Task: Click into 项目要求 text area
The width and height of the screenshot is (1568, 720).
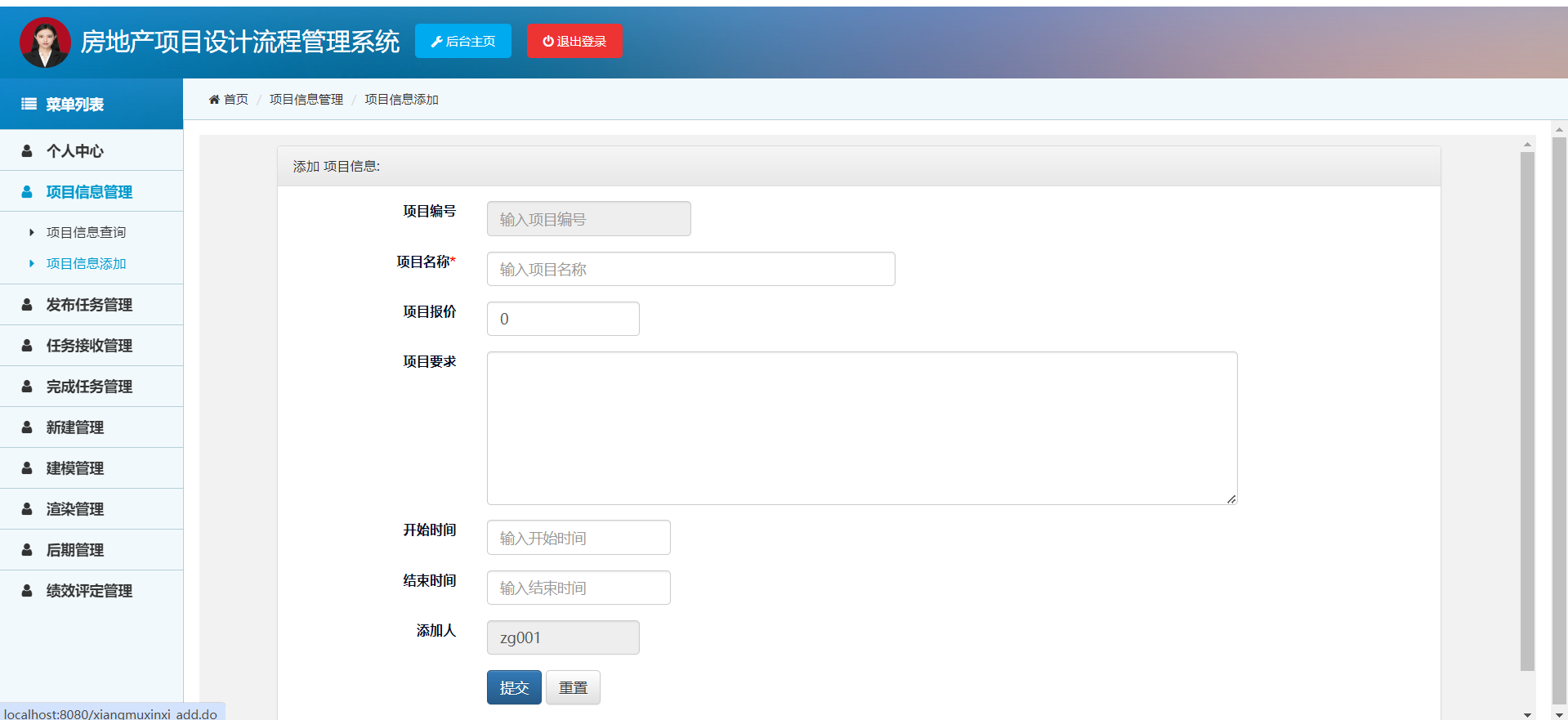Action: [x=862, y=428]
